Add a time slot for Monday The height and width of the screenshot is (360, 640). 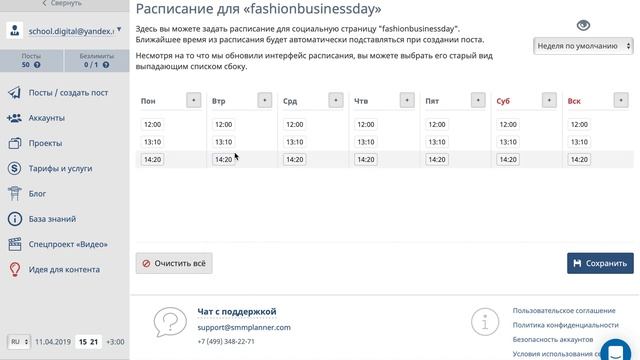click(194, 100)
